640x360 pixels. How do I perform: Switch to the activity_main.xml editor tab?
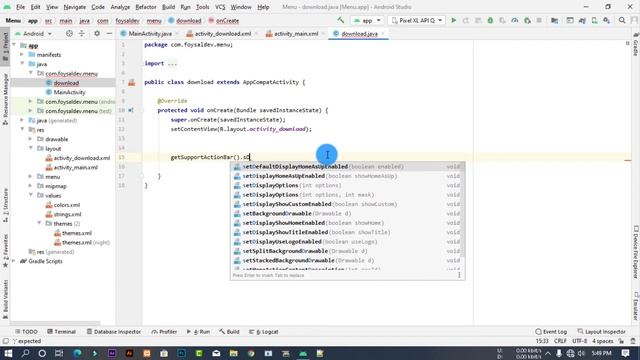pyautogui.click(x=296, y=33)
